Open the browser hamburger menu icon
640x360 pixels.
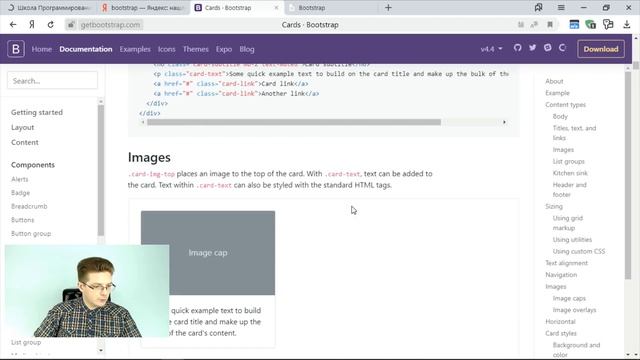[x=561, y=7]
